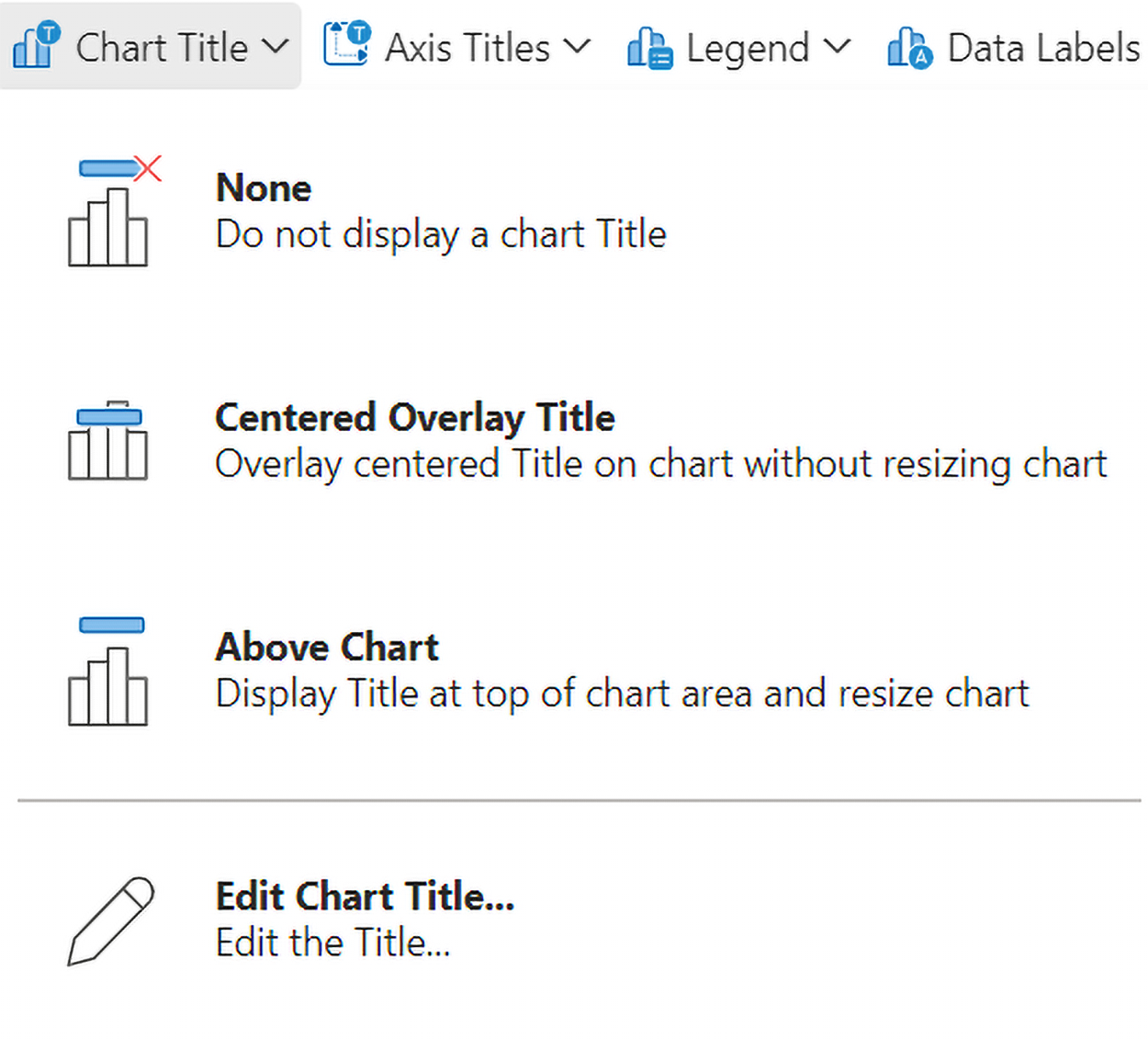Click the Chart Title text label
The image size is (1148, 1039).
[162, 48]
